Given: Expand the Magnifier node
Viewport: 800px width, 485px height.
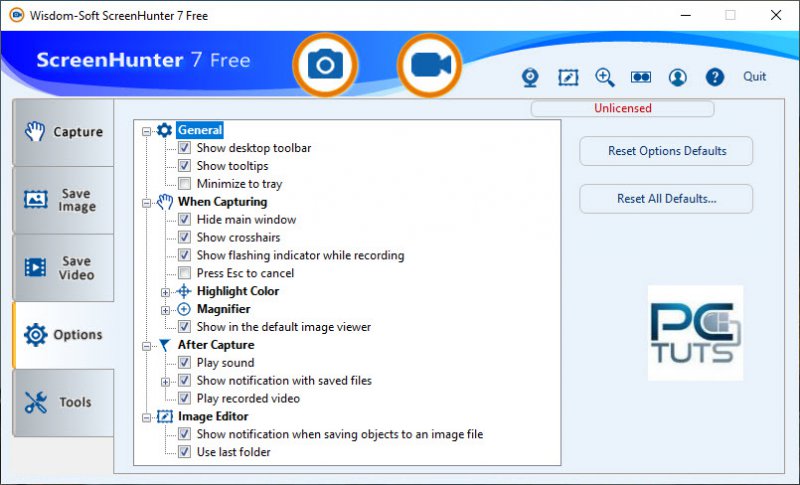Looking at the screenshot, I should click(x=165, y=310).
